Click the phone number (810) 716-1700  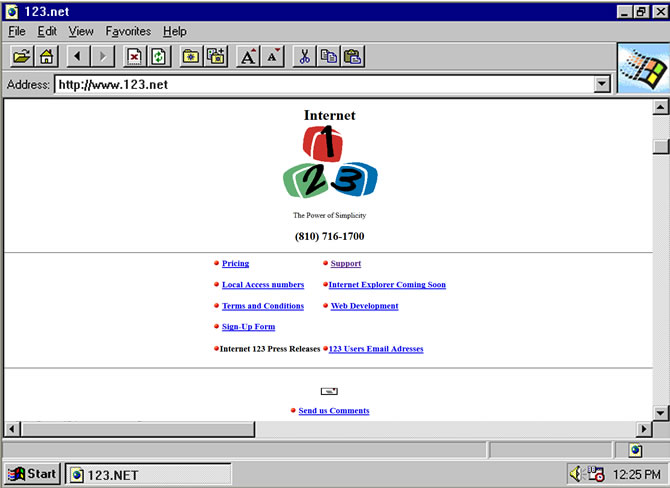[x=329, y=236]
